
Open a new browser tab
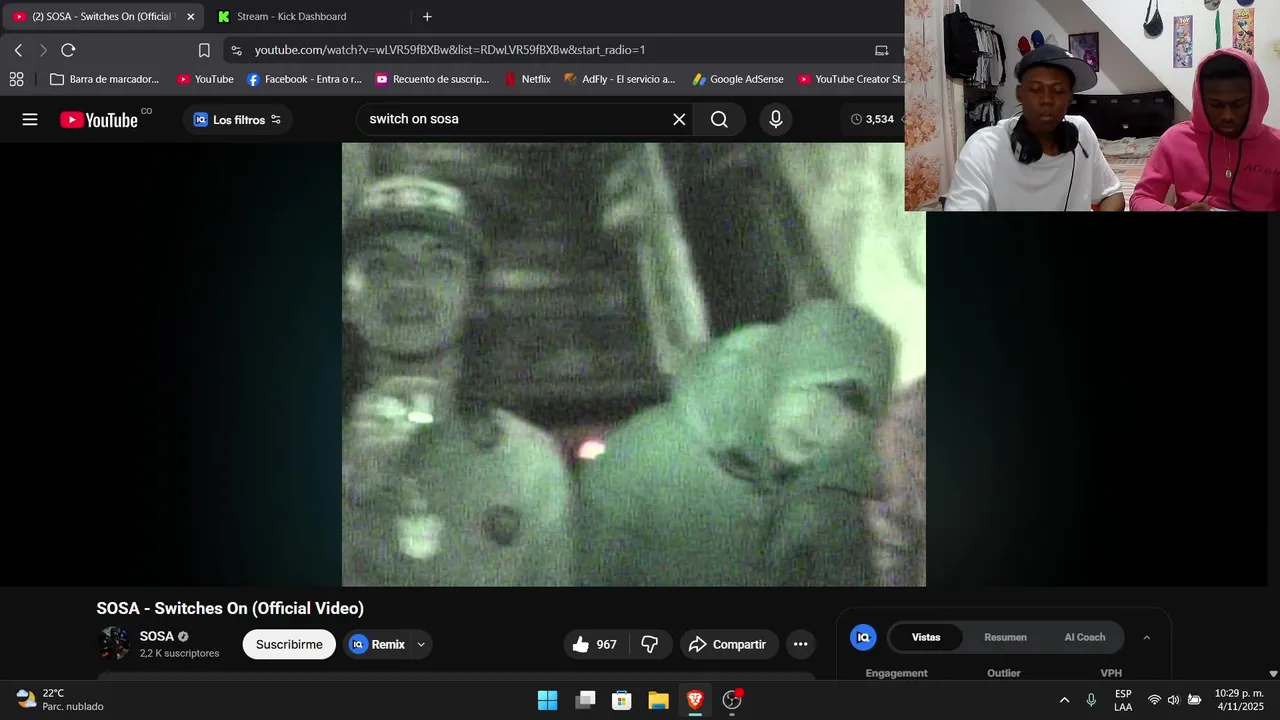pos(427,16)
